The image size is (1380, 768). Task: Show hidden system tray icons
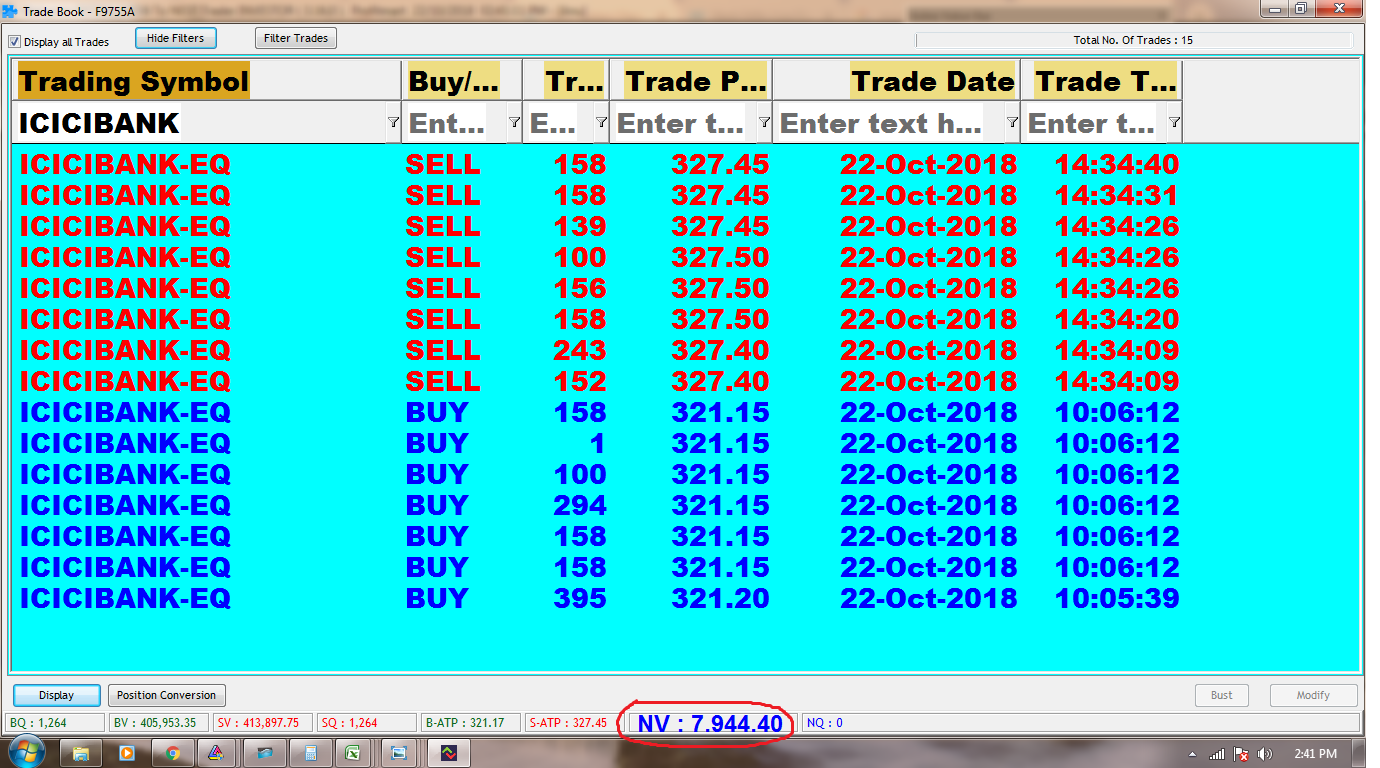pos(1193,754)
